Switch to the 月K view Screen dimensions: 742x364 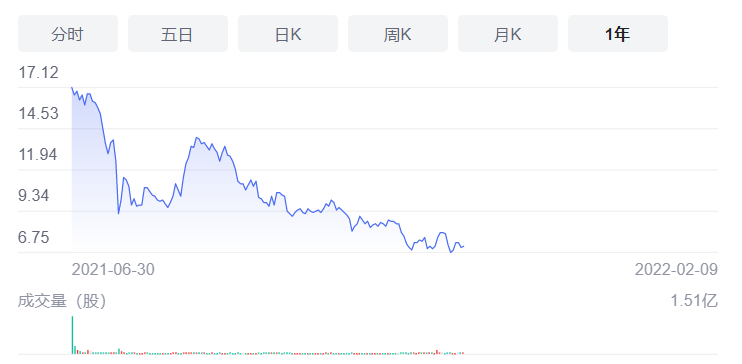click(508, 34)
